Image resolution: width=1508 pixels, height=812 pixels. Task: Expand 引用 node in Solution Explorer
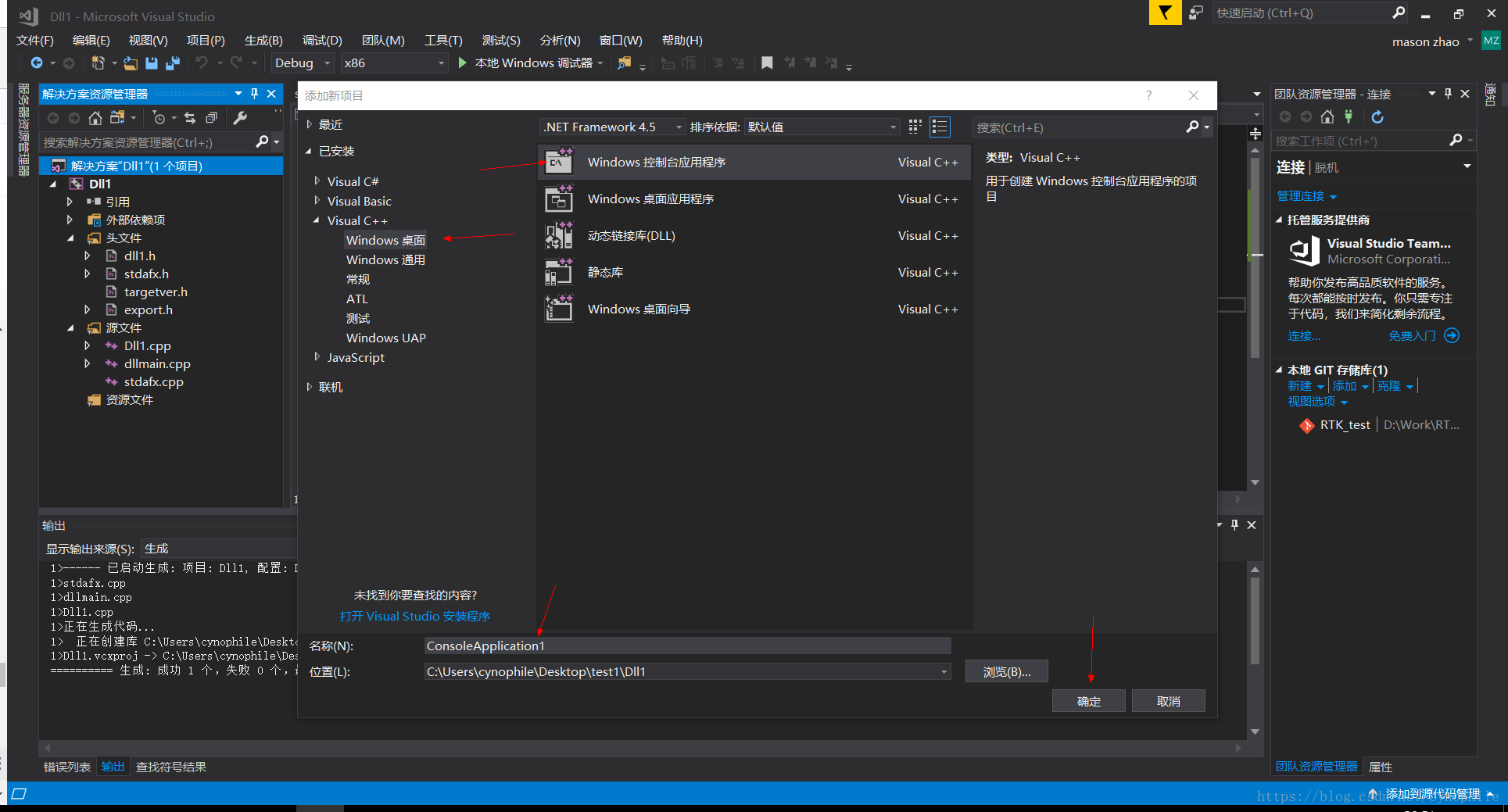[70, 202]
